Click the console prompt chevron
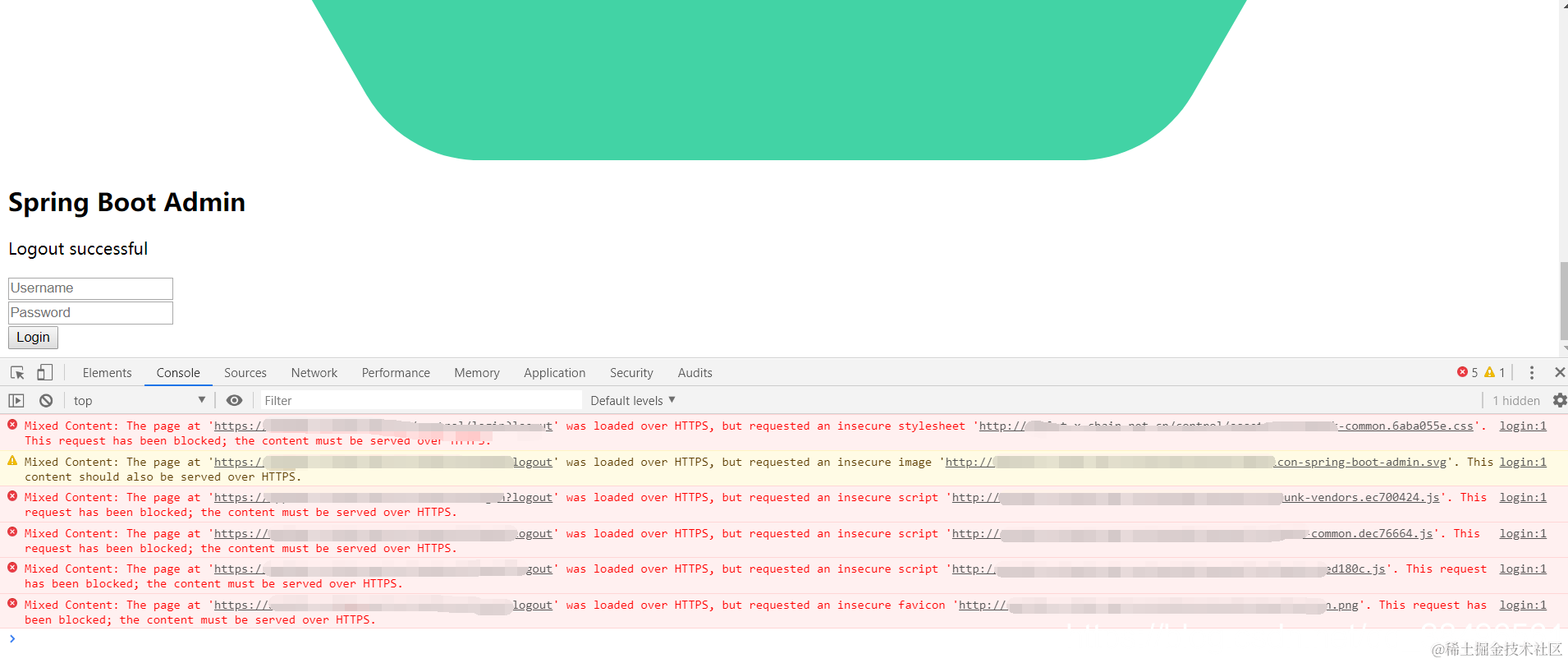Viewport: 1568px width, 663px height. tap(12, 638)
